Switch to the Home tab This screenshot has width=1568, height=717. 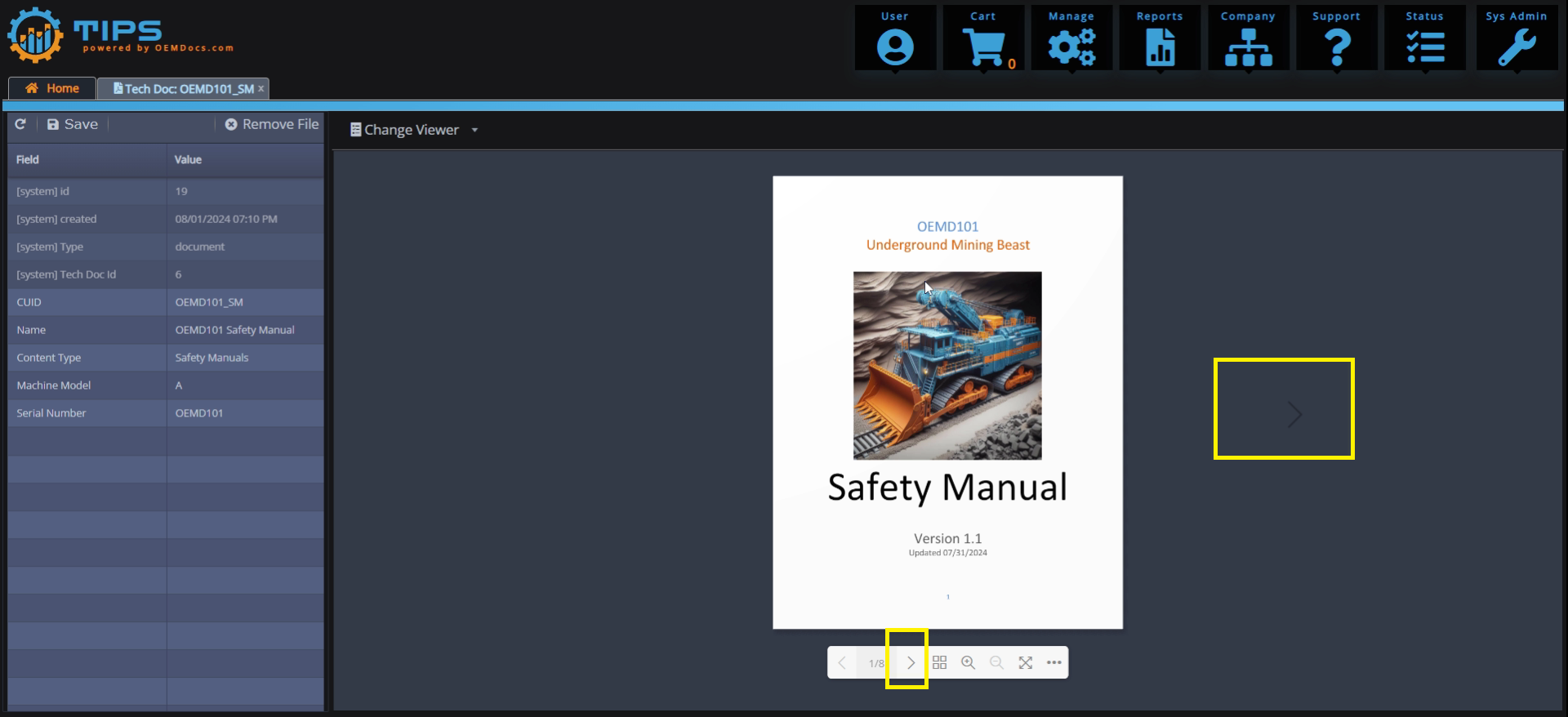51,88
